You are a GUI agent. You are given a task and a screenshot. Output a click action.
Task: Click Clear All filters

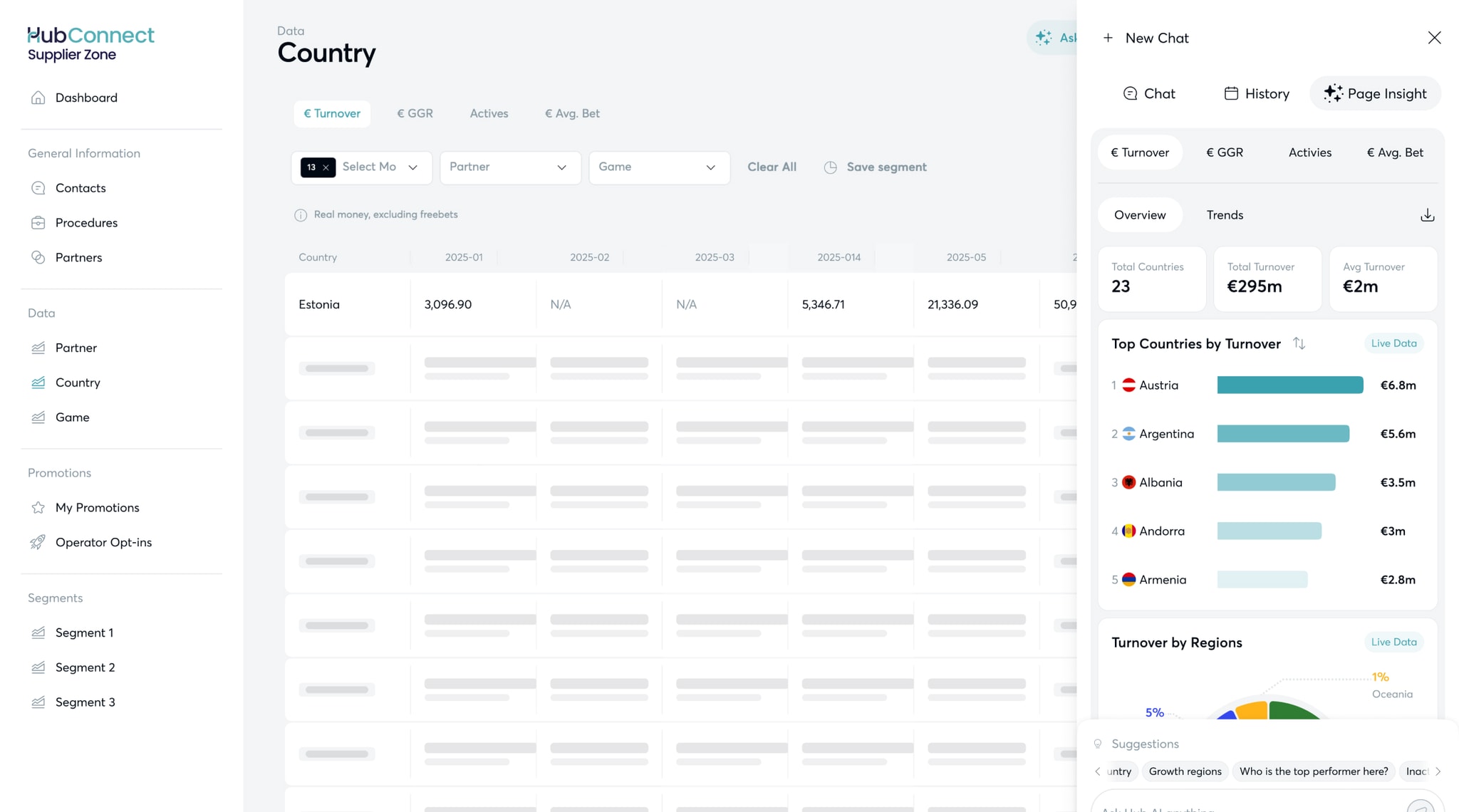[772, 167]
